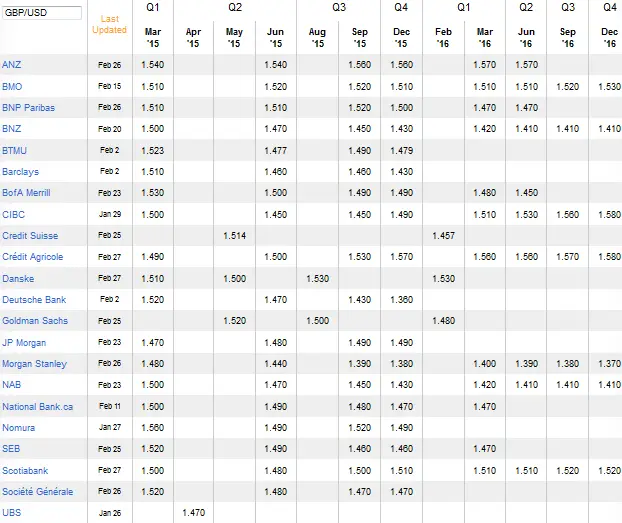Click the Jun '15 column header

click(275, 38)
